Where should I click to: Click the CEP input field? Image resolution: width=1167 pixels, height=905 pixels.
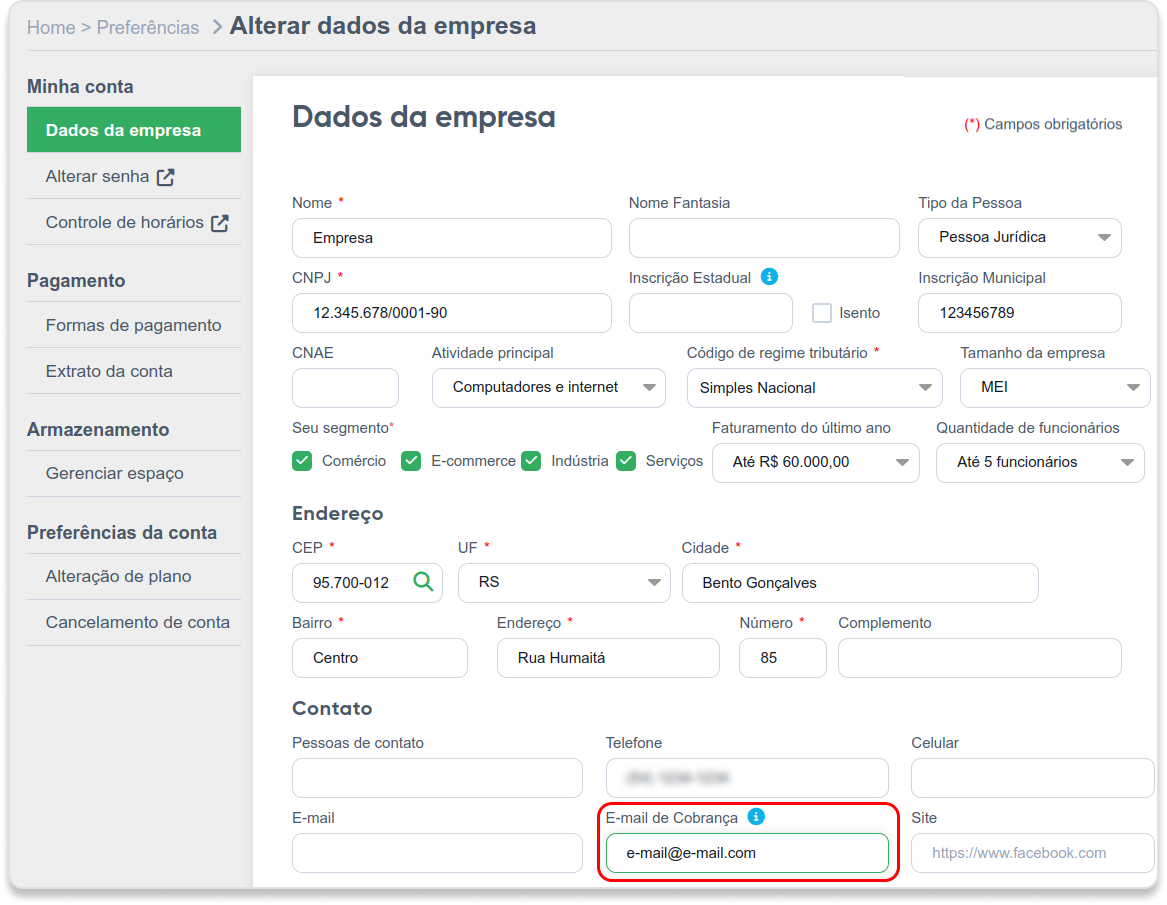click(368, 583)
